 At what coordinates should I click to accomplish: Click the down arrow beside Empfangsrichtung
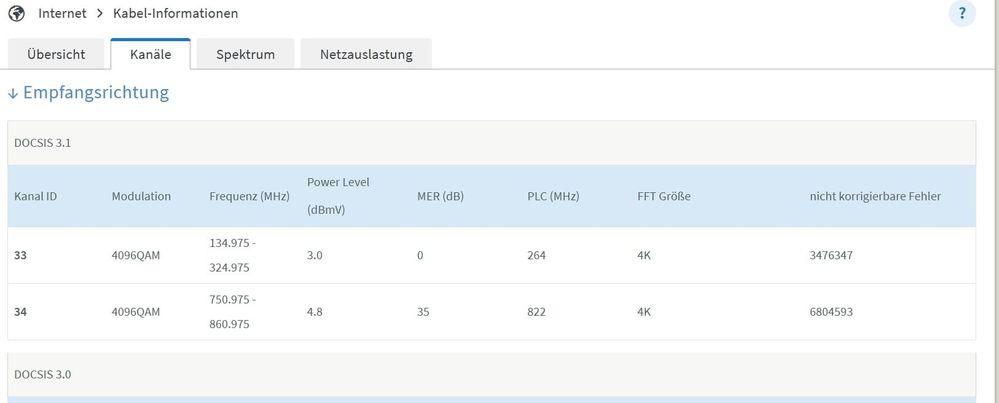coord(13,93)
